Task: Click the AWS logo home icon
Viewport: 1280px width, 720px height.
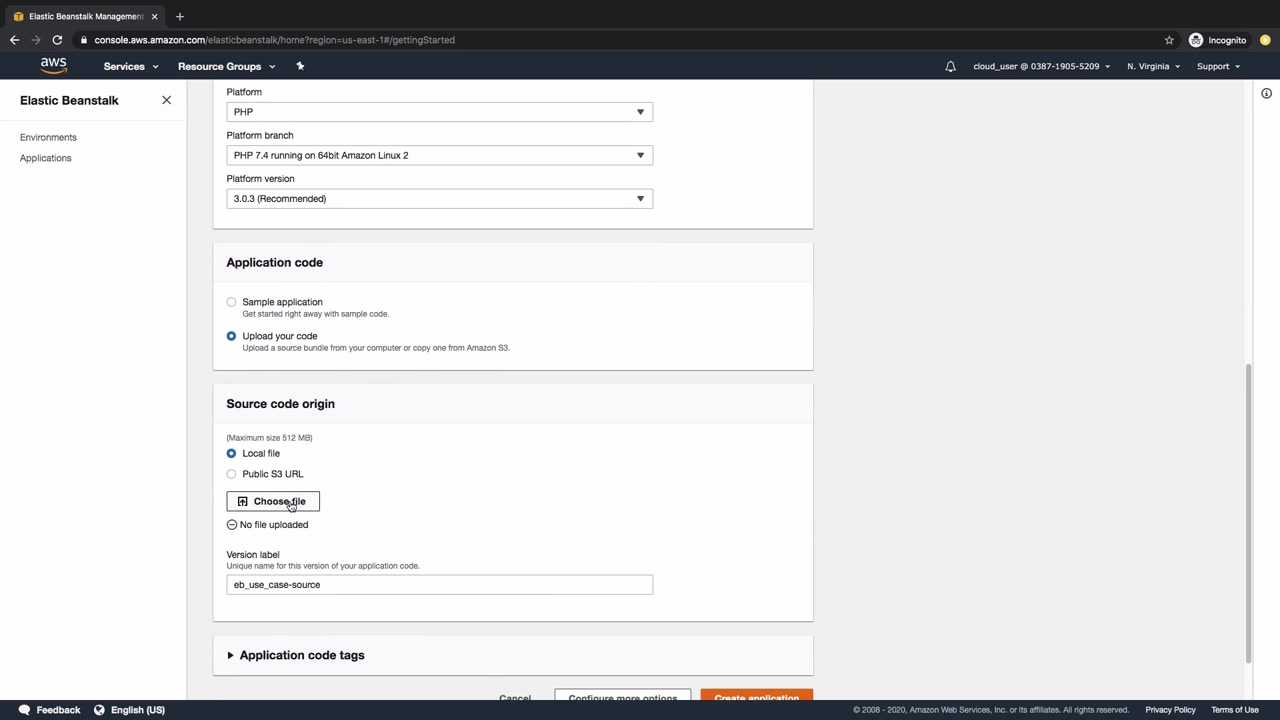Action: coord(54,66)
